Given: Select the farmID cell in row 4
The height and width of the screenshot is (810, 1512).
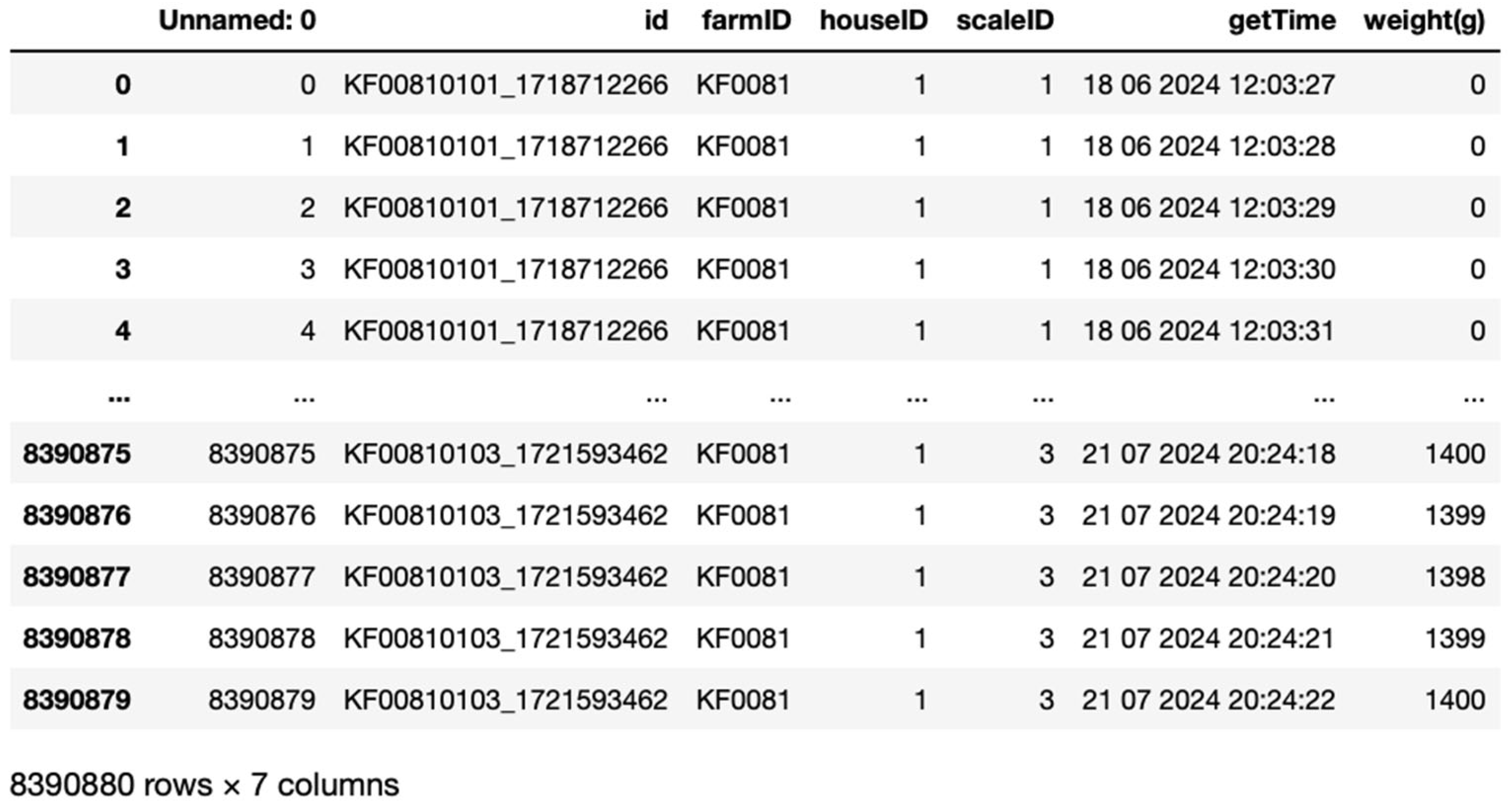Looking at the screenshot, I should (x=742, y=331).
